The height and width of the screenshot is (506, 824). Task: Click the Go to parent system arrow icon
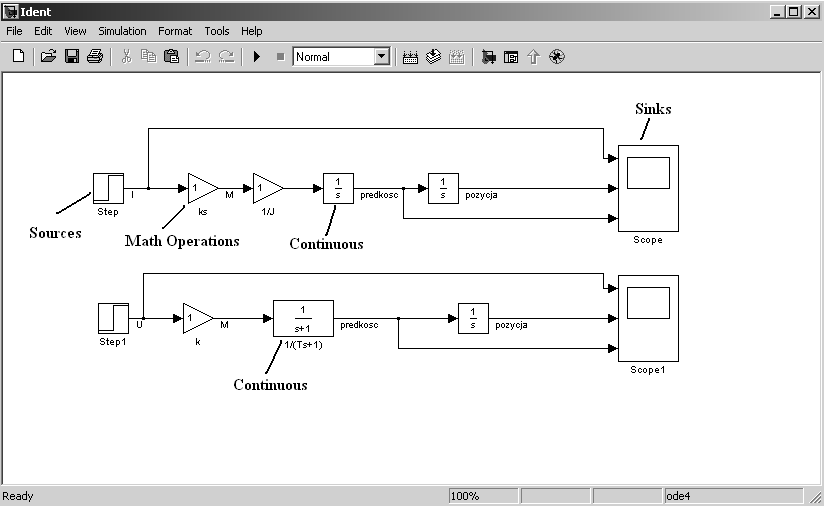pyautogui.click(x=533, y=57)
